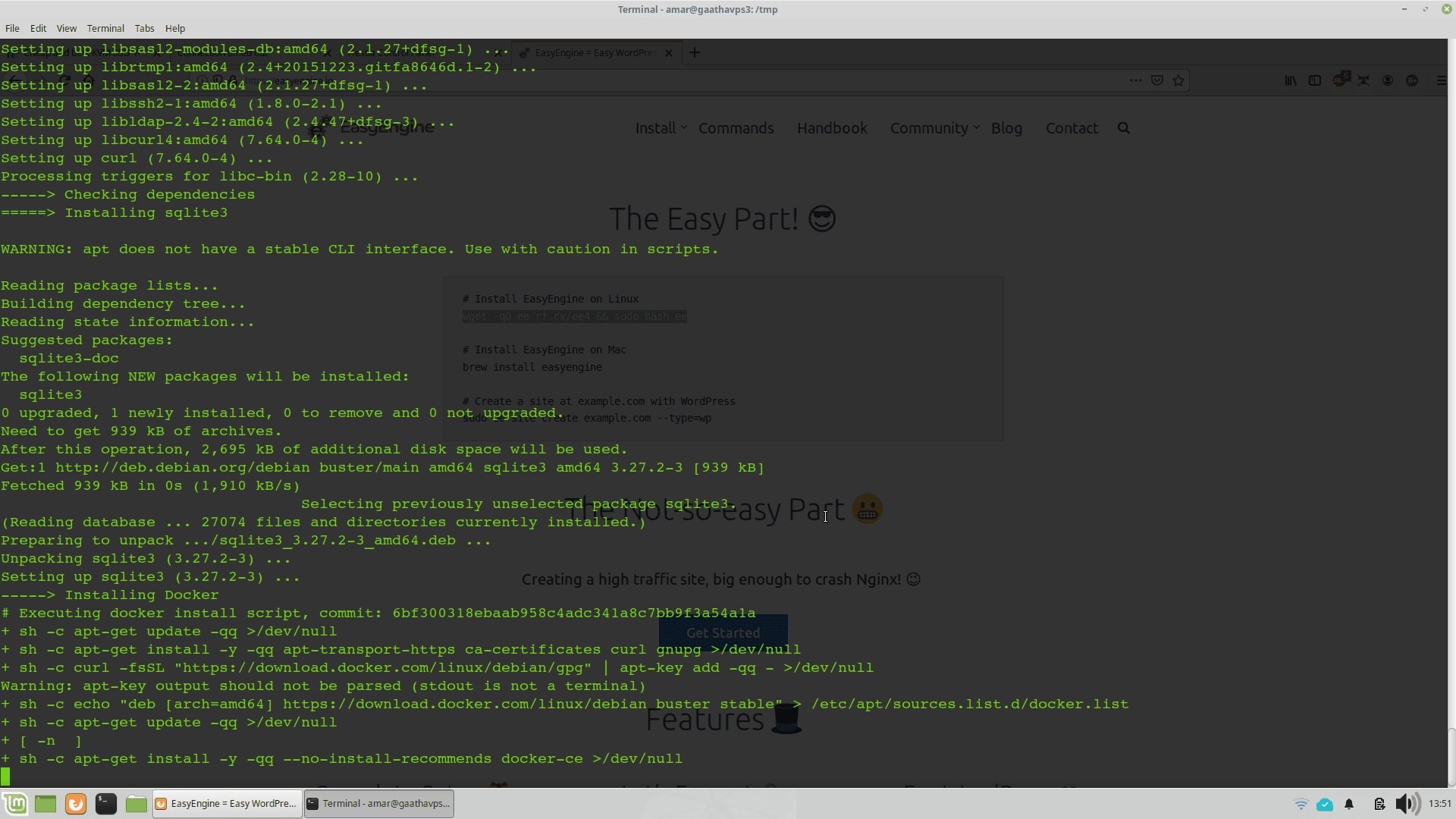The width and height of the screenshot is (1456, 819).
Task: Click the search magnifier on EasyEngine site
Action: (1124, 128)
